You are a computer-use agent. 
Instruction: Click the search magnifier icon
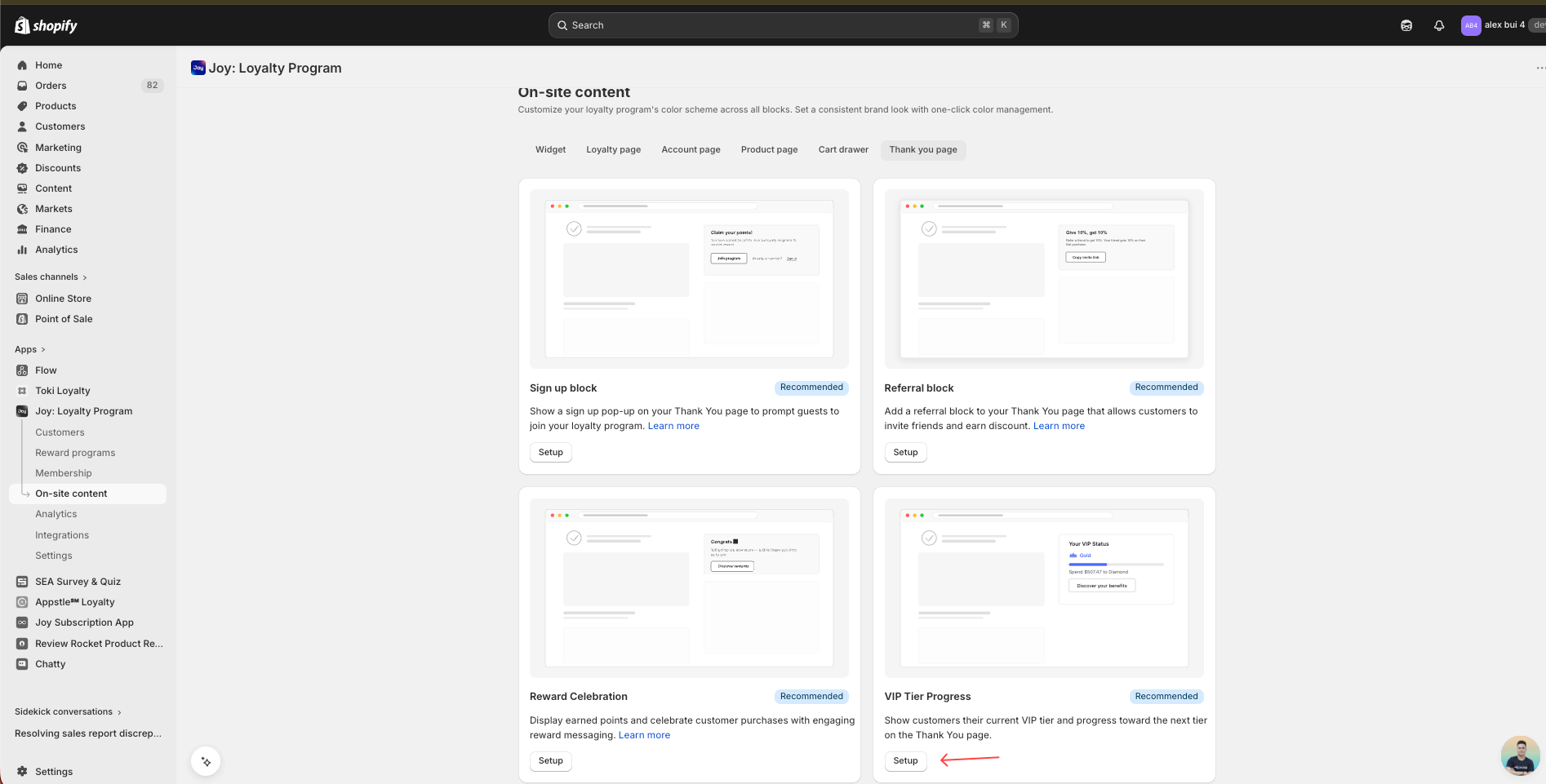coord(562,25)
